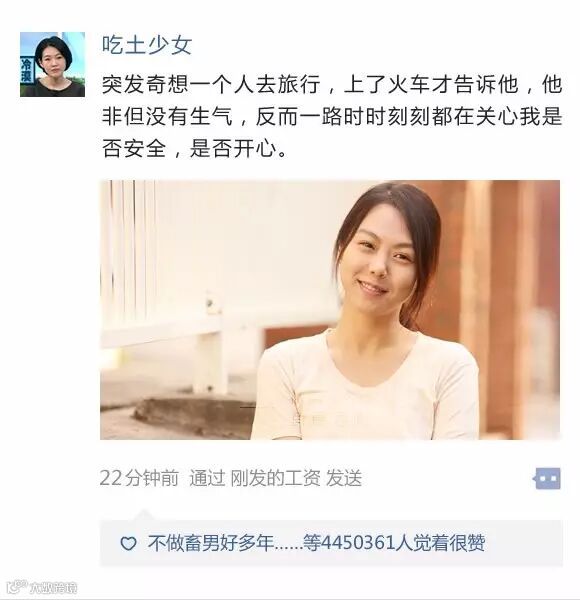
Task: Open the comment and like bubble icon
Action: pos(547,478)
